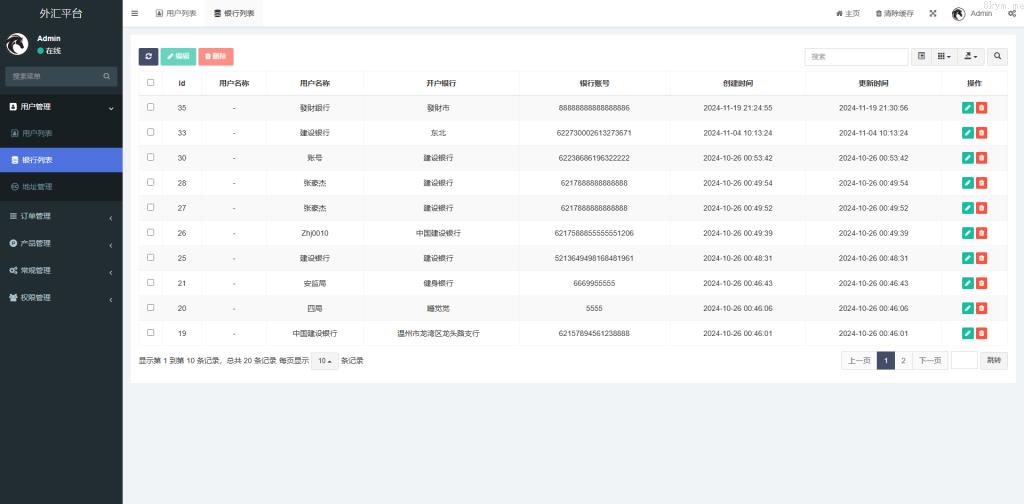Select the checkbox for row id 21
This screenshot has height=504, width=1024.
click(151, 283)
